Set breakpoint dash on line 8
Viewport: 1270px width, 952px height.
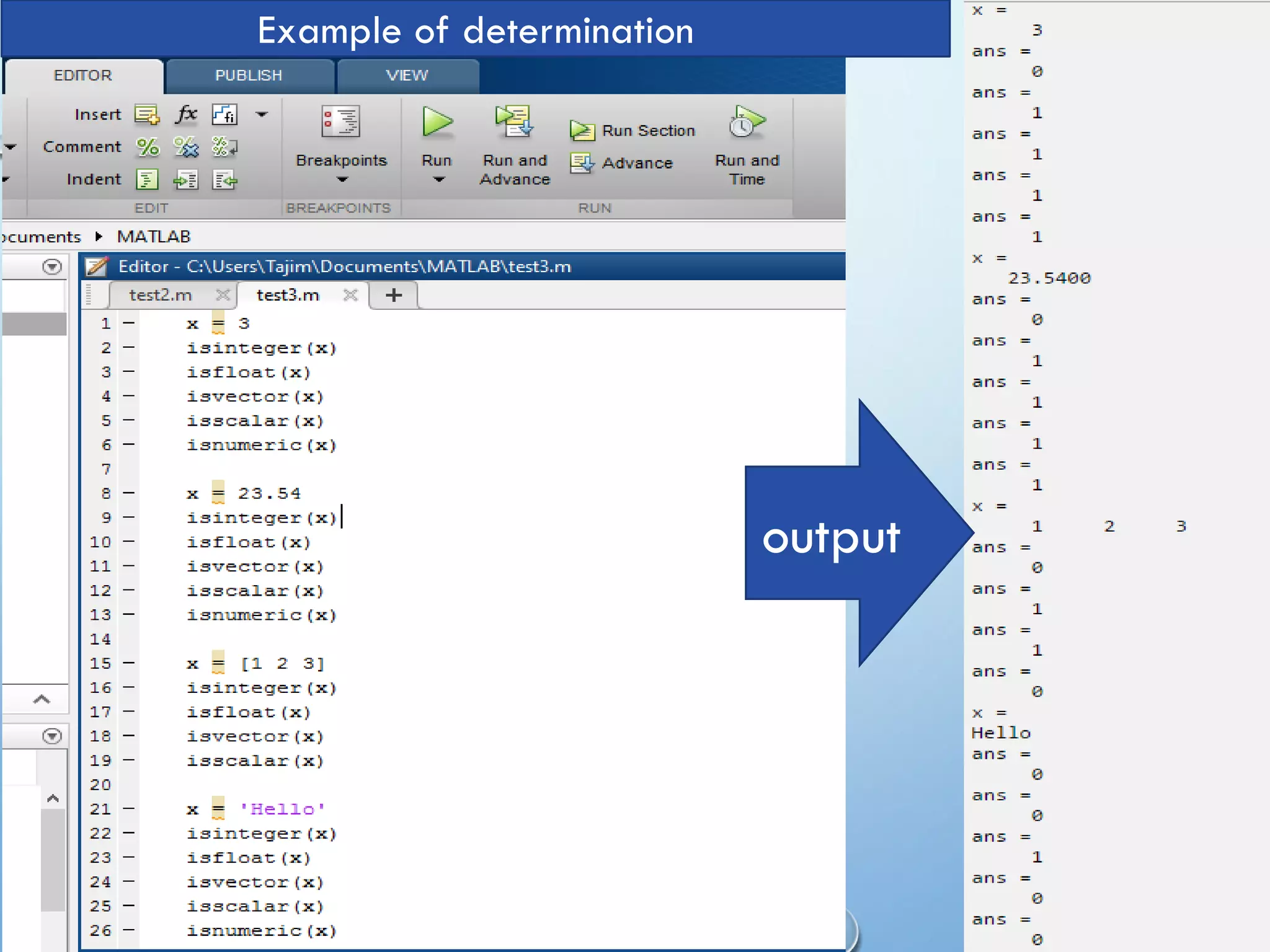coord(129,493)
